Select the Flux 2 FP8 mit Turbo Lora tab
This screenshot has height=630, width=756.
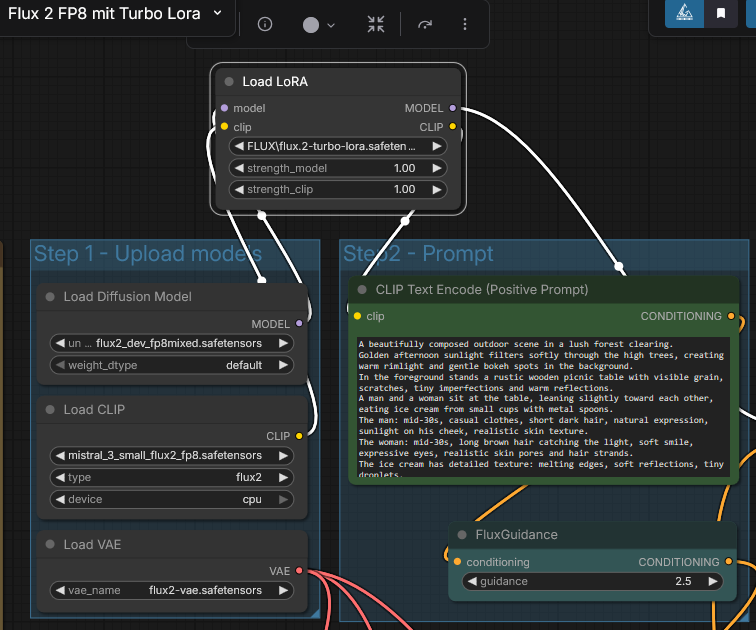click(104, 13)
